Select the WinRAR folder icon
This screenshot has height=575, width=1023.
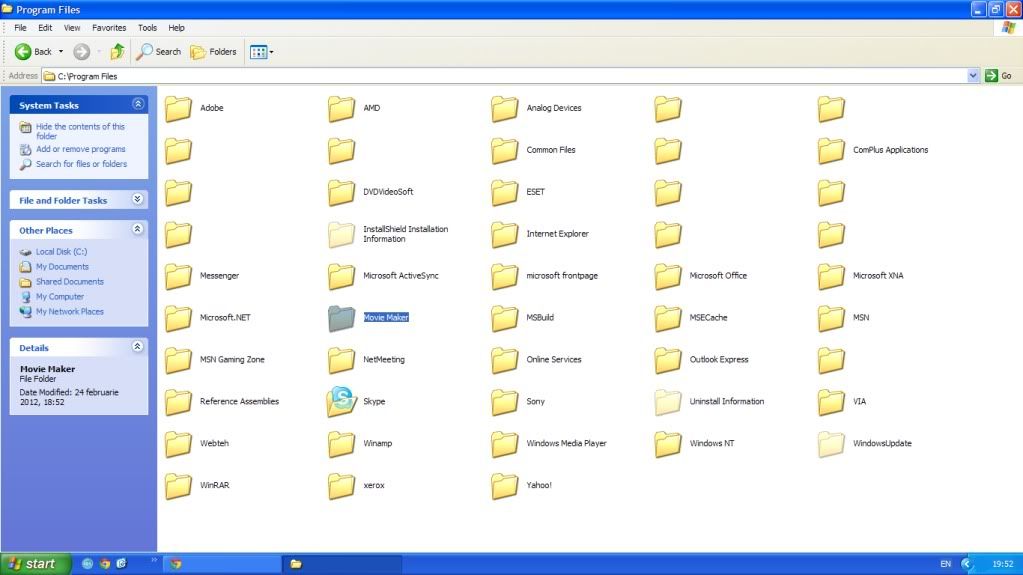178,486
